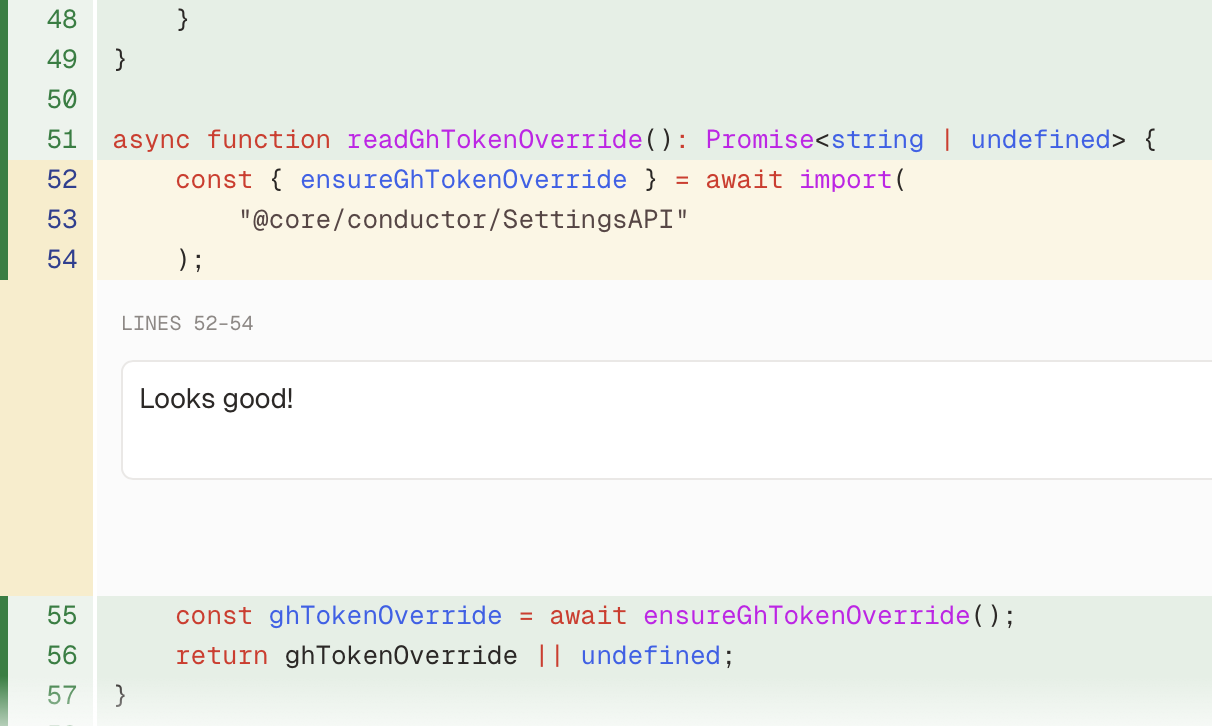
Task: Click line number 55 in the gutter
Action: coord(62,615)
